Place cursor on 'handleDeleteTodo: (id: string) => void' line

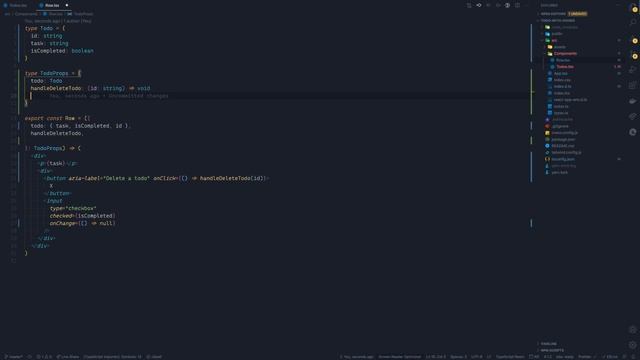(x=90, y=88)
